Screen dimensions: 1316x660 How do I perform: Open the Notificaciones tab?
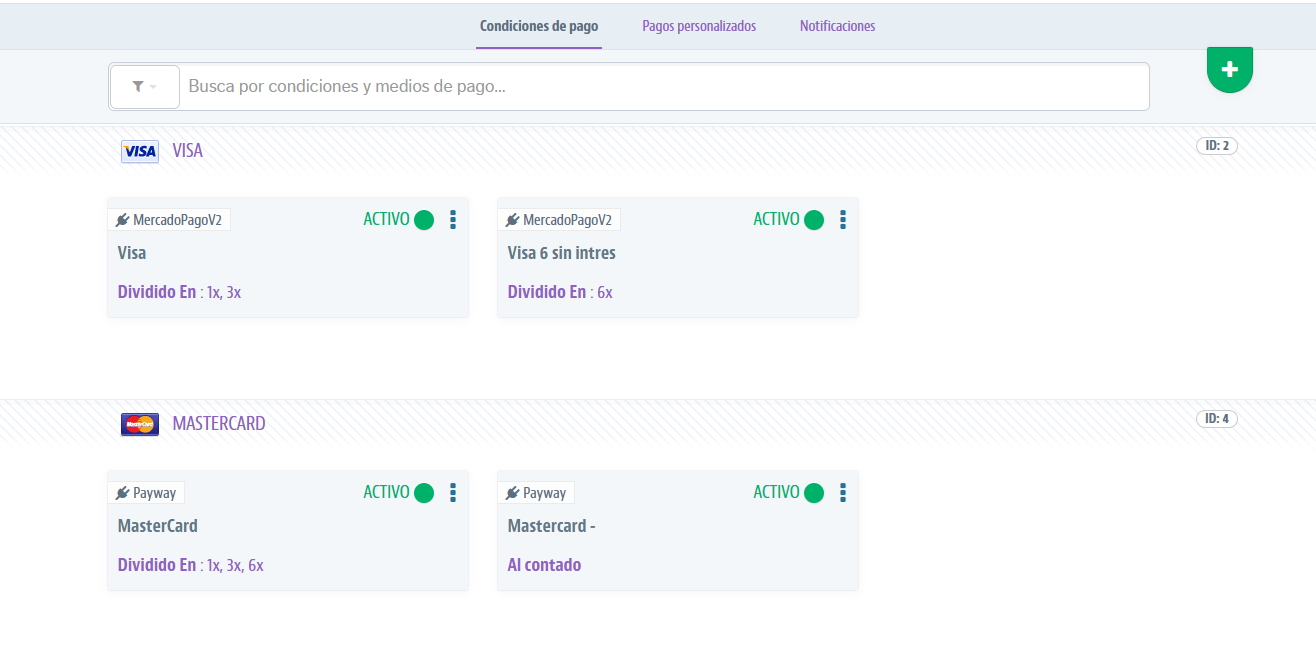[x=837, y=26]
